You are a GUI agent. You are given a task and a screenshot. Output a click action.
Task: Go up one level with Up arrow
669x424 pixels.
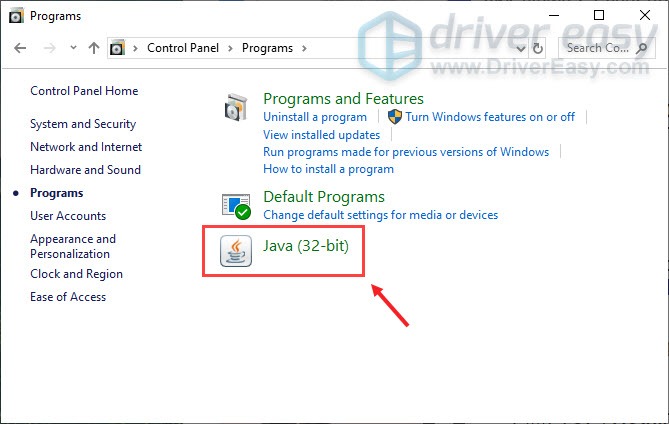point(94,48)
